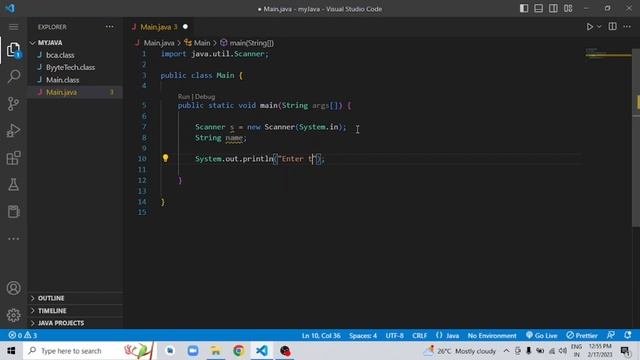Viewport: 640px width, 360px height.
Task: Place cursor on line 8 String name
Action: point(221,138)
